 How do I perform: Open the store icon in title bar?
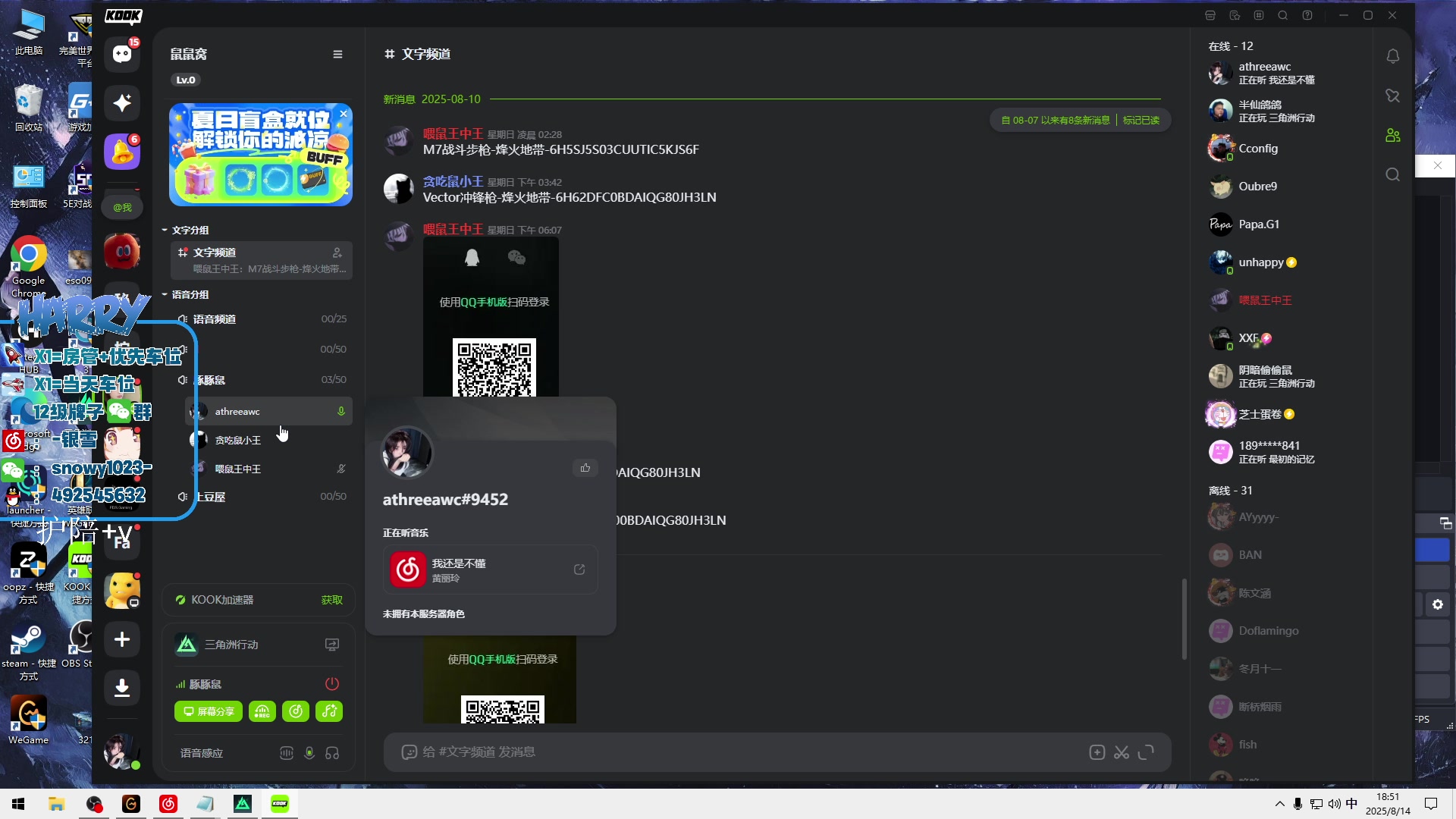pyautogui.click(x=1210, y=15)
